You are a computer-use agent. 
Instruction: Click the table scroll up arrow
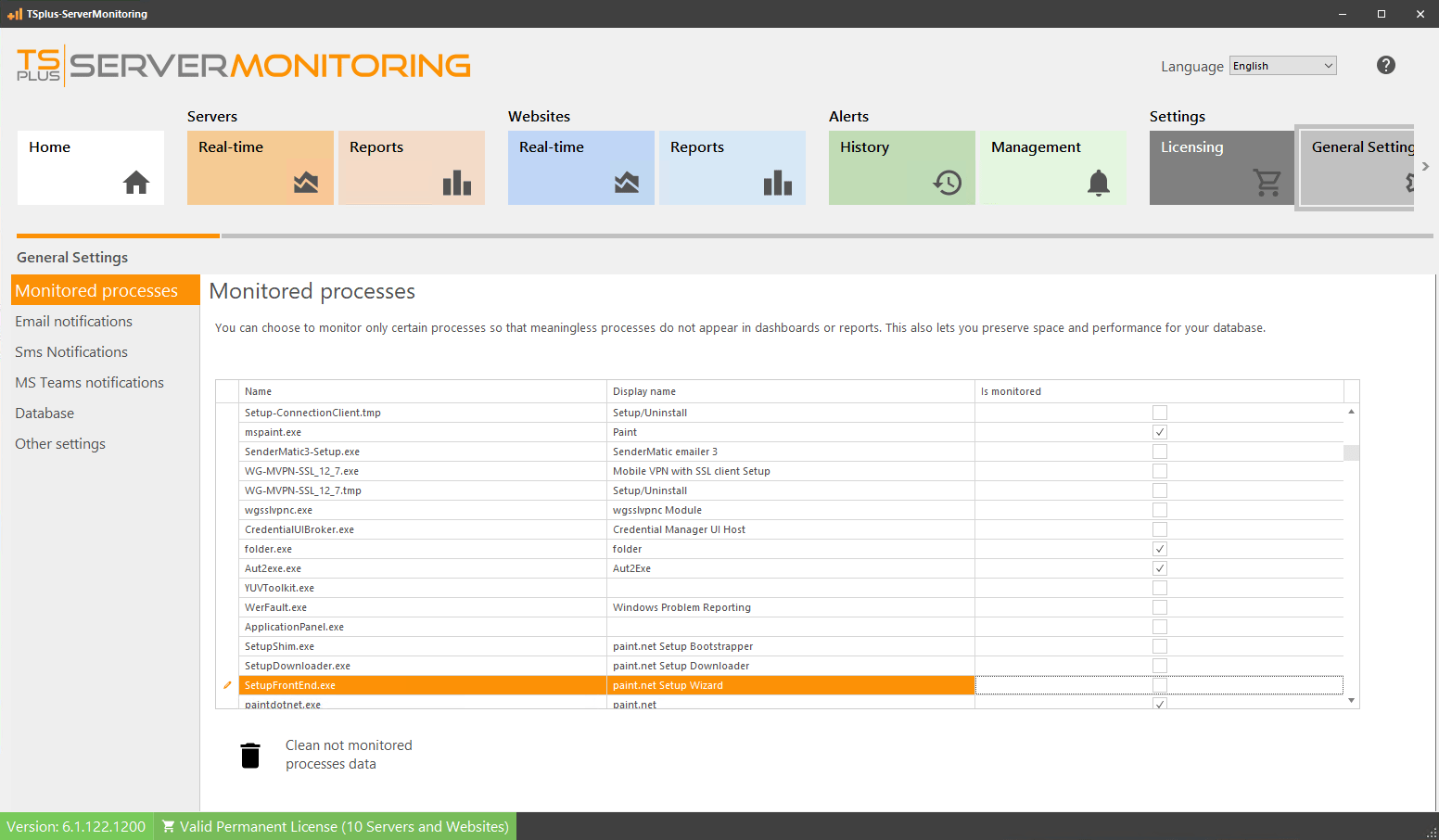tap(1352, 411)
